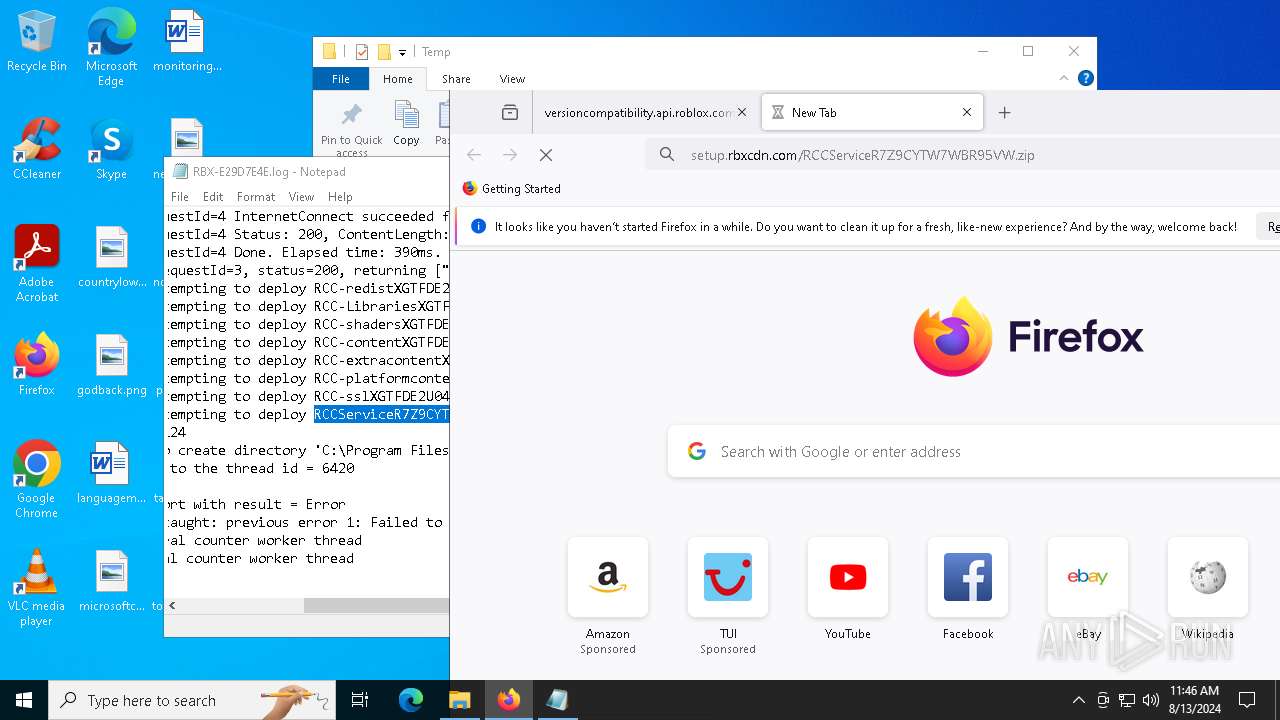Image resolution: width=1280 pixels, height=720 pixels.
Task: Open Notepad's Format menu
Action: point(256,197)
